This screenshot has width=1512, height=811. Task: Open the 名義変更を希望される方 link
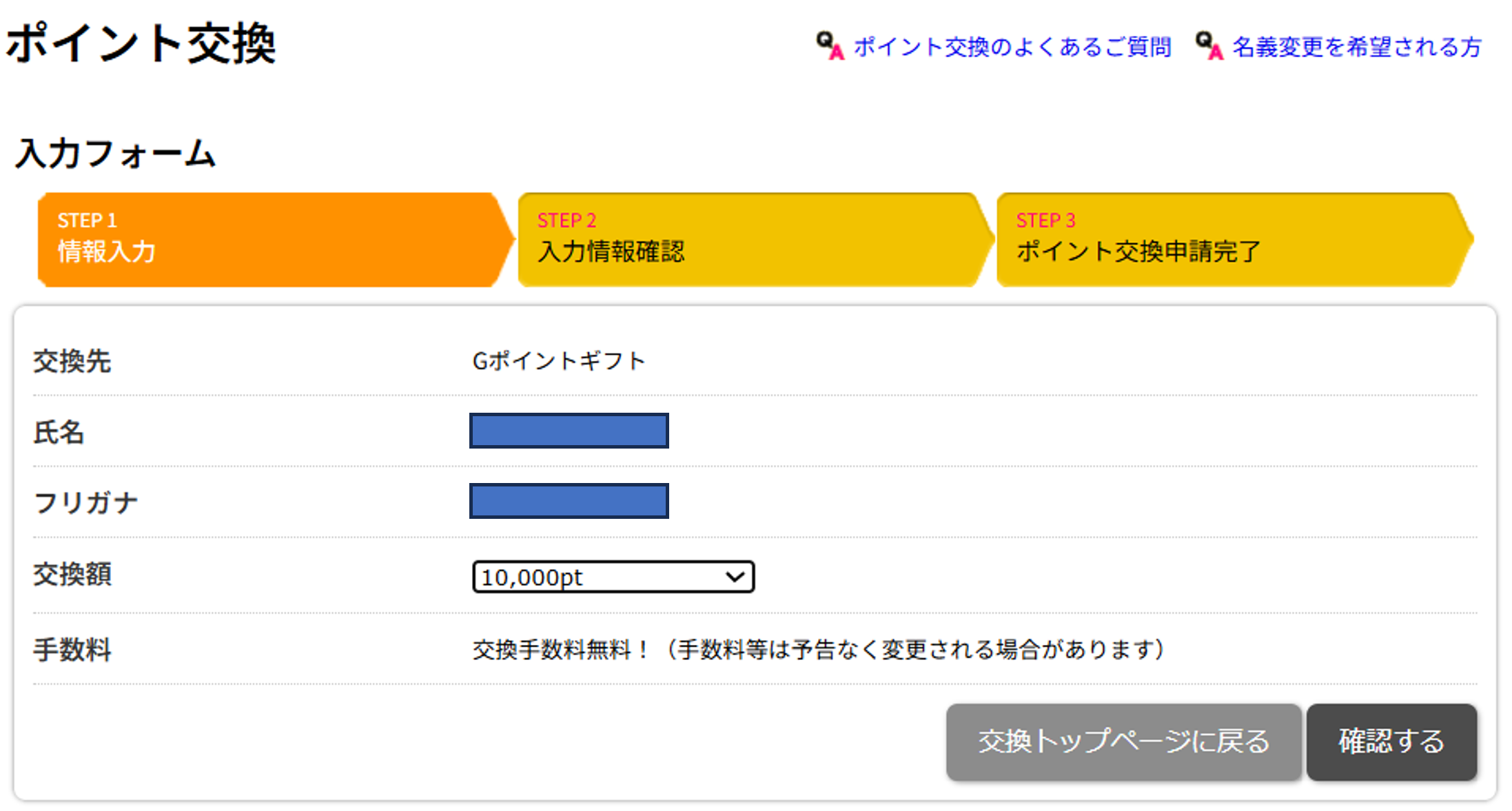[1356, 47]
